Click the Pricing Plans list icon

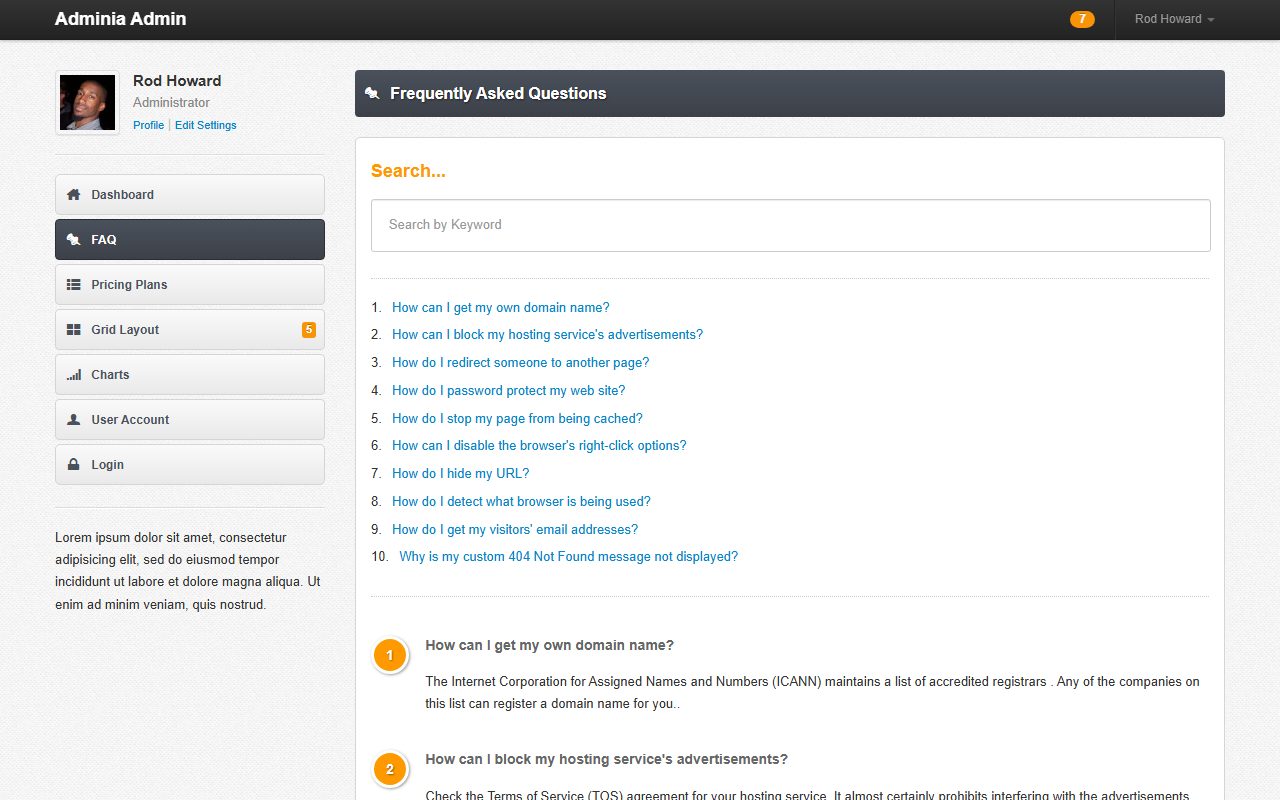pyautogui.click(x=73, y=285)
